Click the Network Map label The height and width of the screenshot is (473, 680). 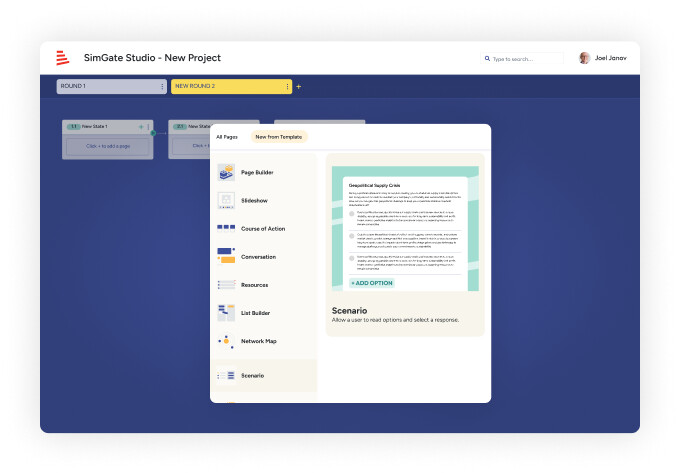pyautogui.click(x=258, y=341)
